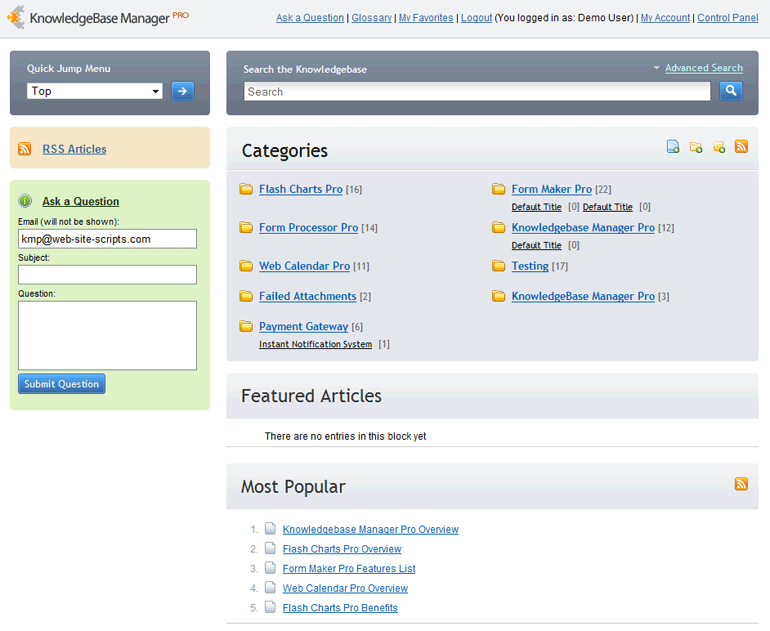Click the search magnifier button

click(x=731, y=91)
